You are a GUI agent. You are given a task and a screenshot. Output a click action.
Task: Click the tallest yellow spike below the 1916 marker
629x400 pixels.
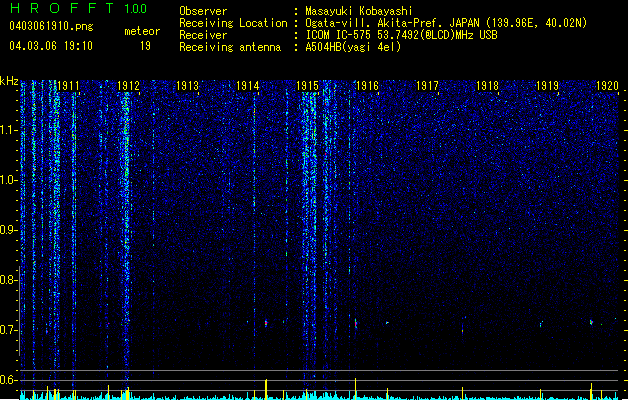(x=355, y=388)
